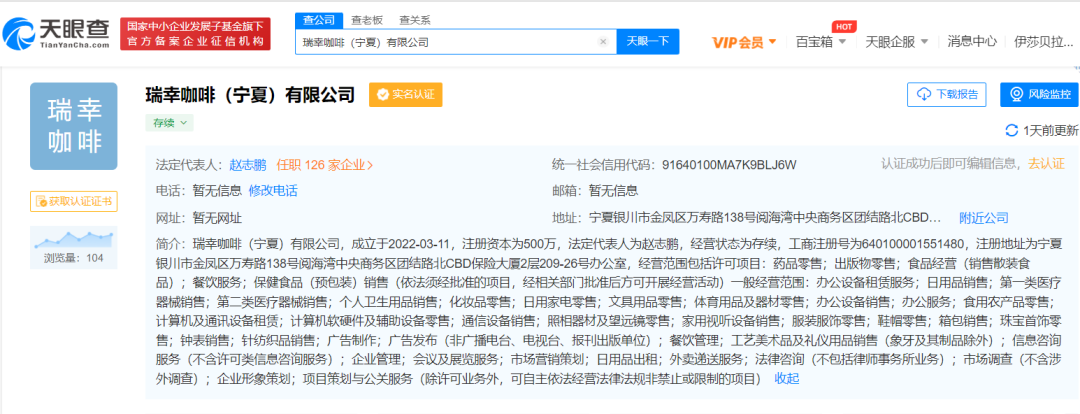Click the 去认证 link
Image resolution: width=1080 pixels, height=414 pixels.
[1046, 163]
